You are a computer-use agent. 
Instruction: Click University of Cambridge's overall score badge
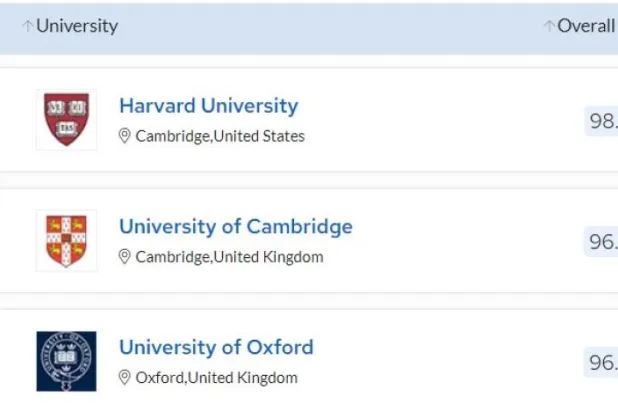pos(602,242)
